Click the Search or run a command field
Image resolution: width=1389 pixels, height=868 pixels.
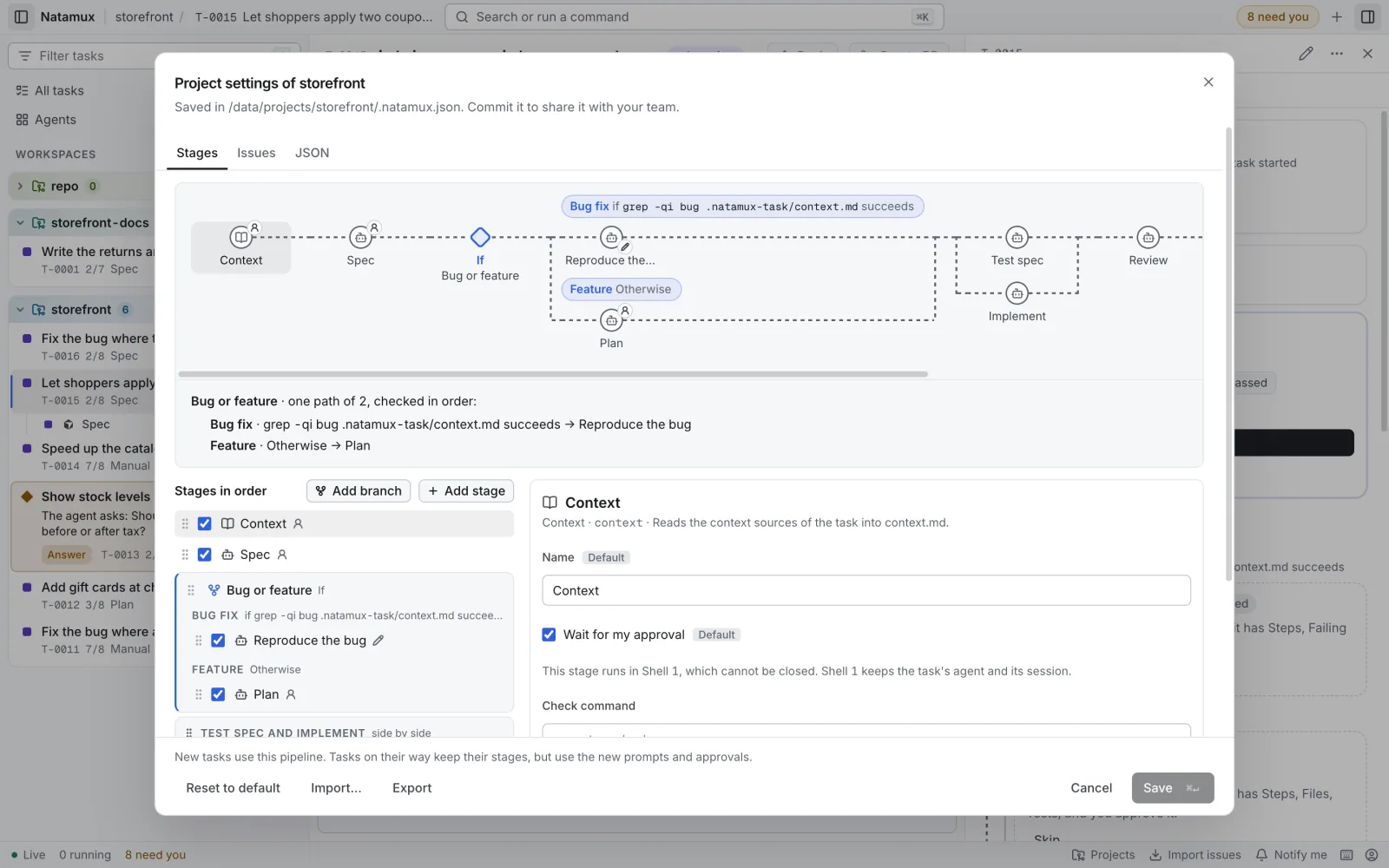(x=694, y=16)
